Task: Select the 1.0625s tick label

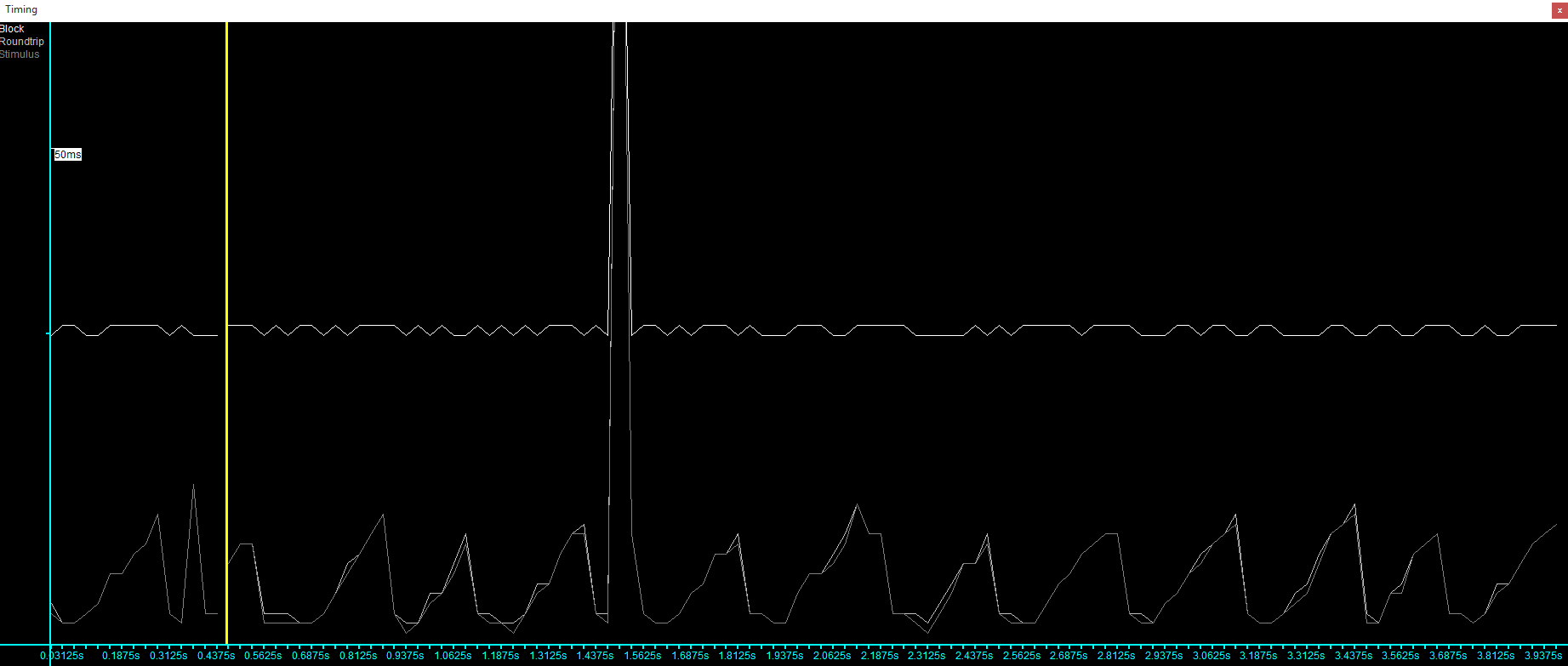Action: [x=453, y=656]
